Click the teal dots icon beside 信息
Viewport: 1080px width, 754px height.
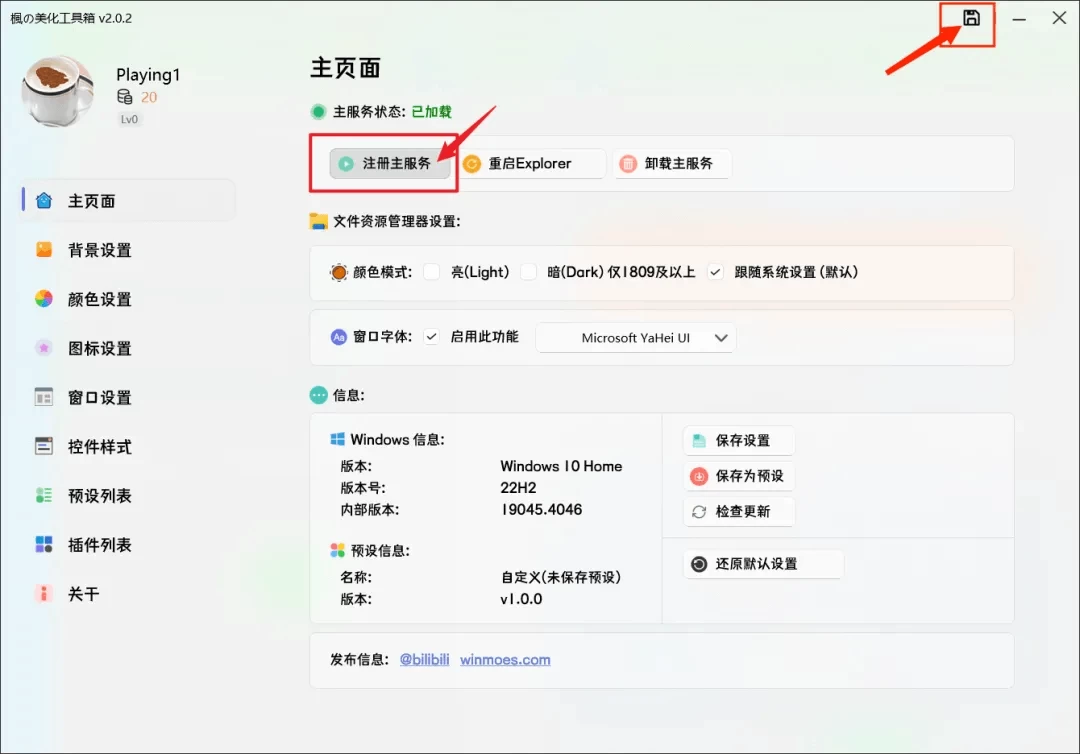point(319,395)
